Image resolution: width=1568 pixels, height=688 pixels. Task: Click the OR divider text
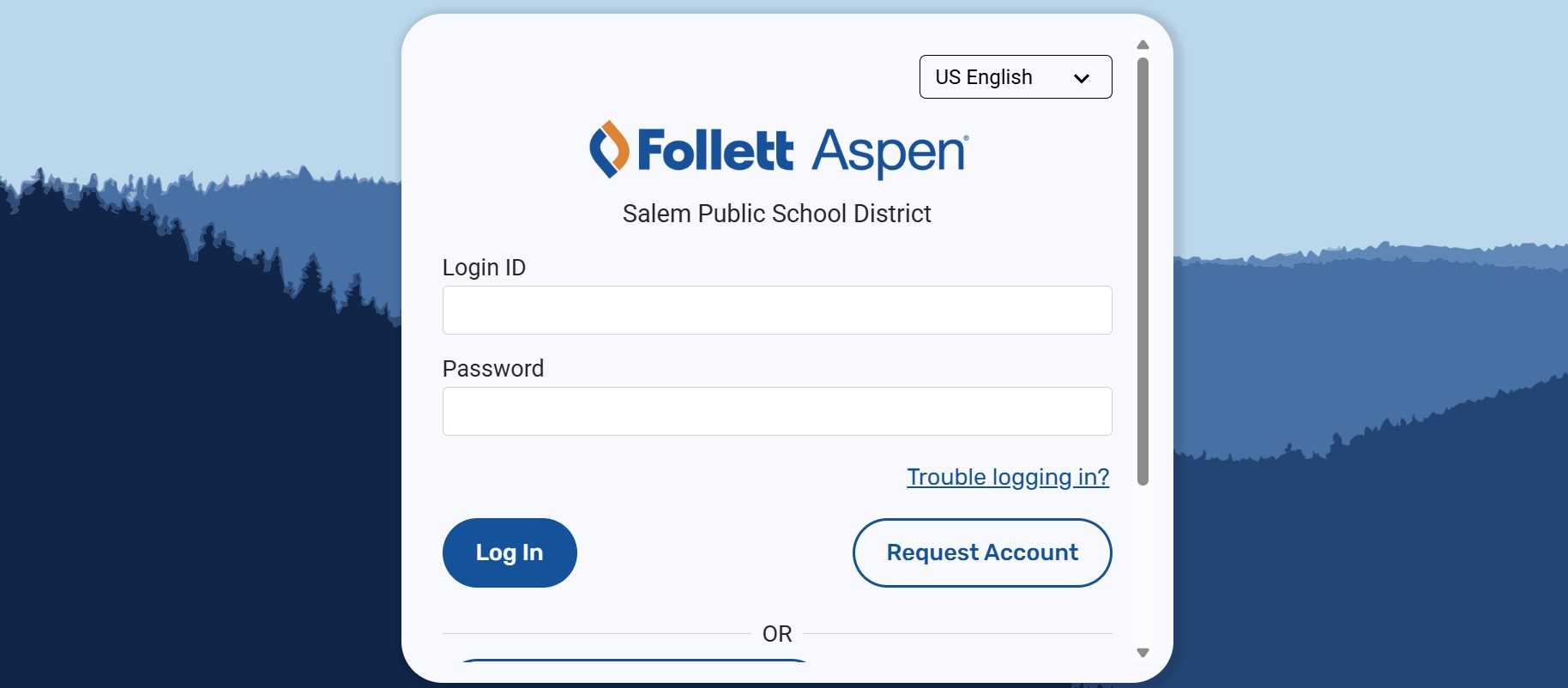tap(776, 634)
